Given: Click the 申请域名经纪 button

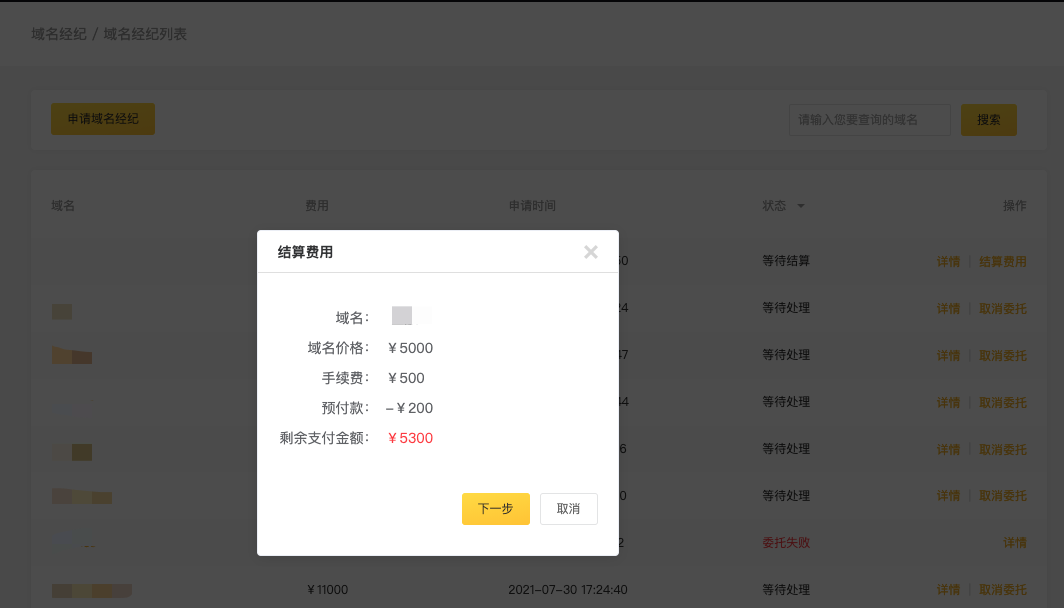Looking at the screenshot, I should (103, 119).
